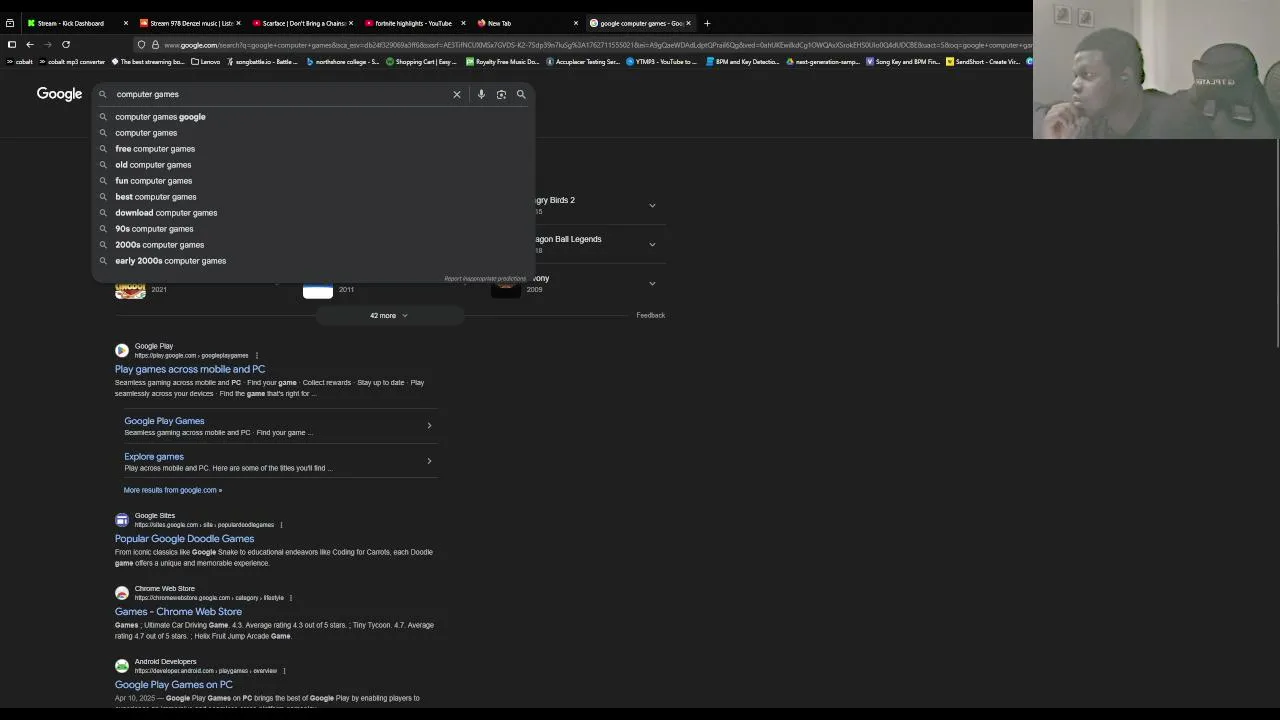Submit search using the magnifier icon
The width and height of the screenshot is (1280, 720).
coord(521,94)
